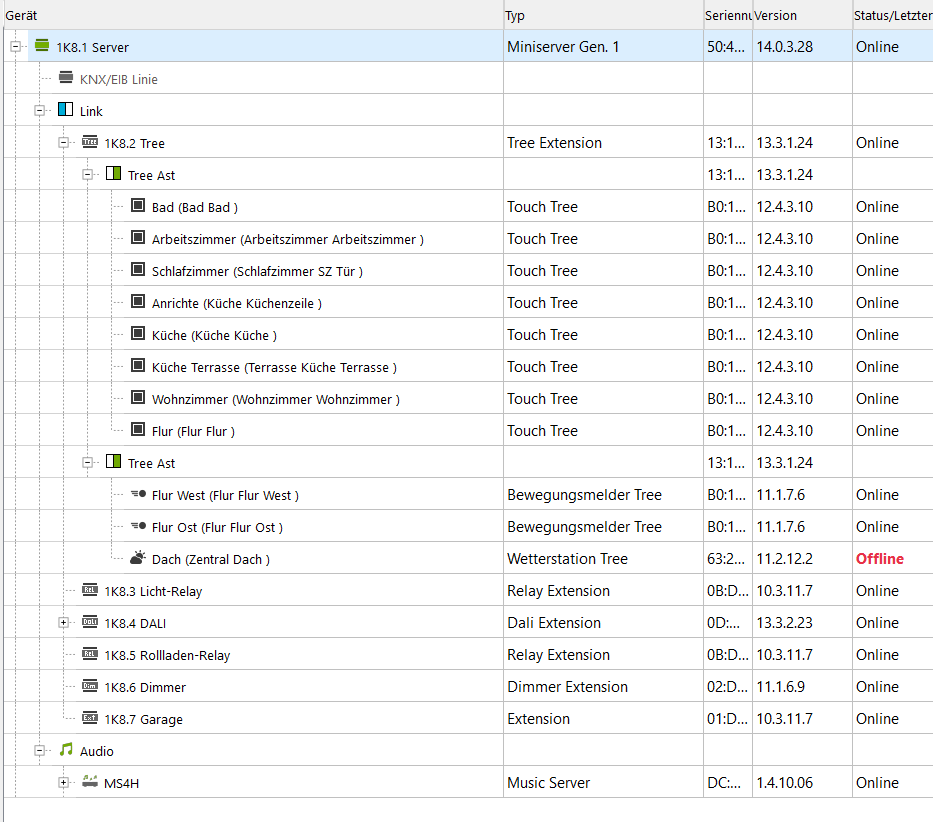Click the green Miniserver icon beside 1K8.1 Server
This screenshot has width=933, height=822.
click(42, 46)
